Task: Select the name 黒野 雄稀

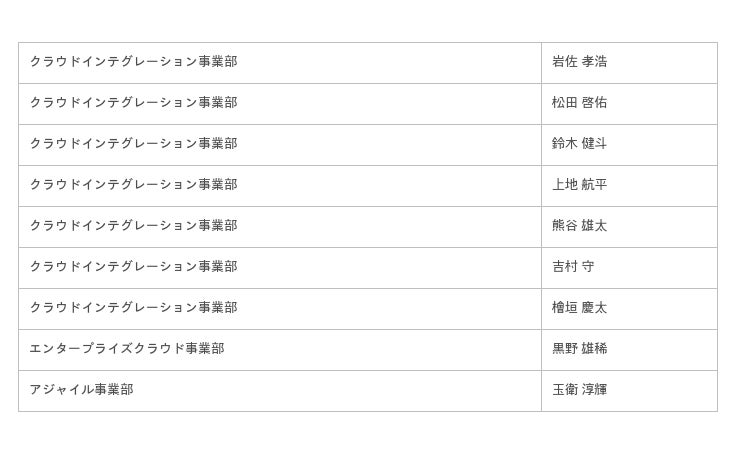Action: point(580,349)
